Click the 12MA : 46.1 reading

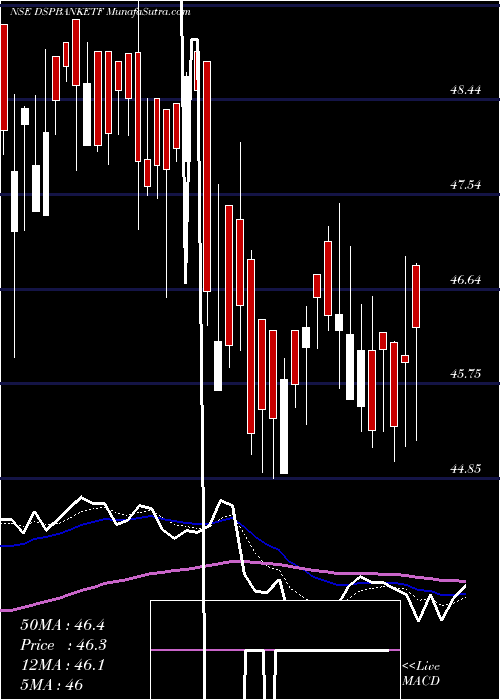(x=62, y=665)
